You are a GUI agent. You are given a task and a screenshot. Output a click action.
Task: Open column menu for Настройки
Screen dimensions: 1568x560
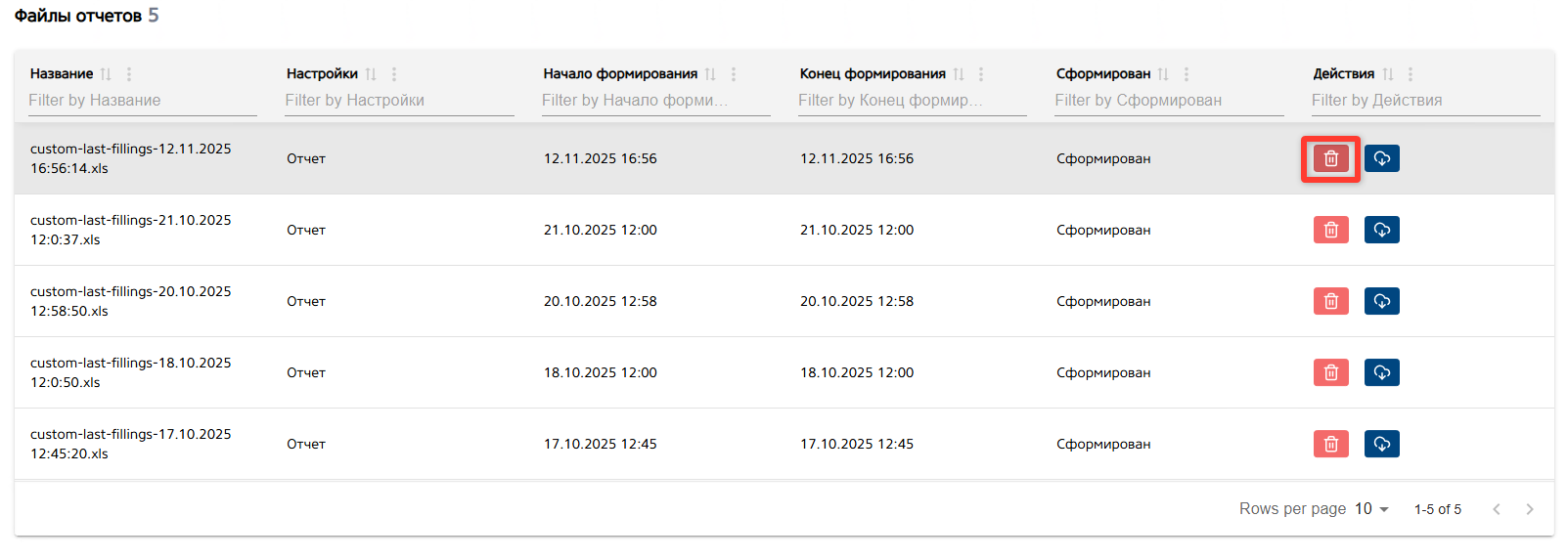point(394,74)
